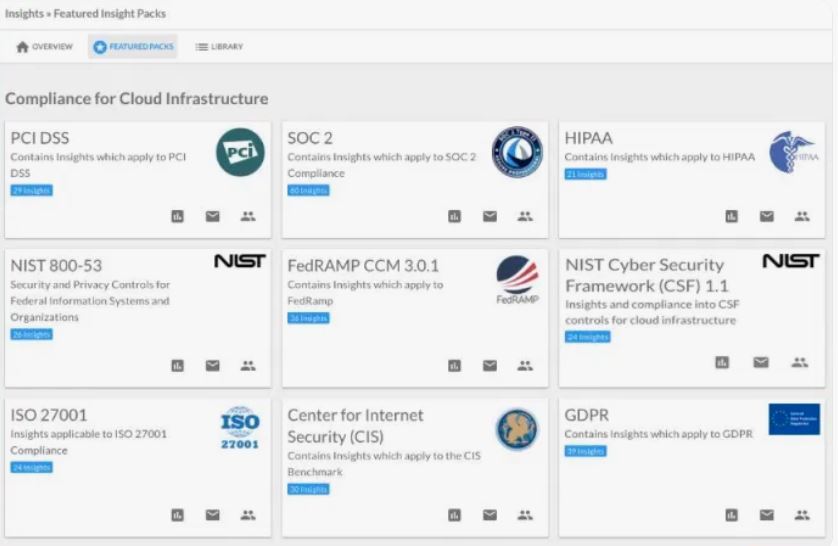Click the people icon on FedRAMP CCM card
The width and height of the screenshot is (838, 546).
[x=525, y=365]
